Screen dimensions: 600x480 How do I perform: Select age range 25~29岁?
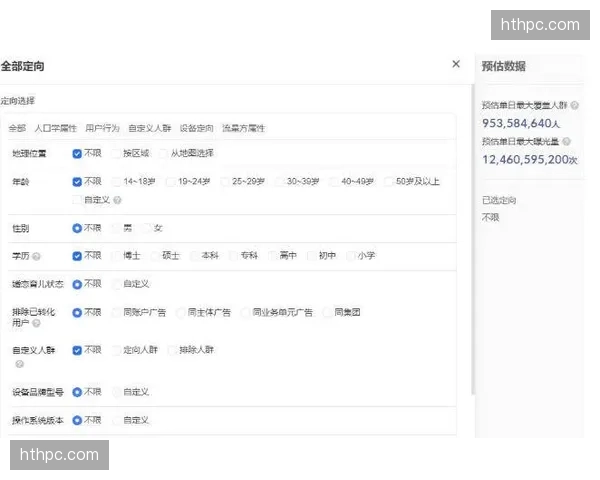225,181
